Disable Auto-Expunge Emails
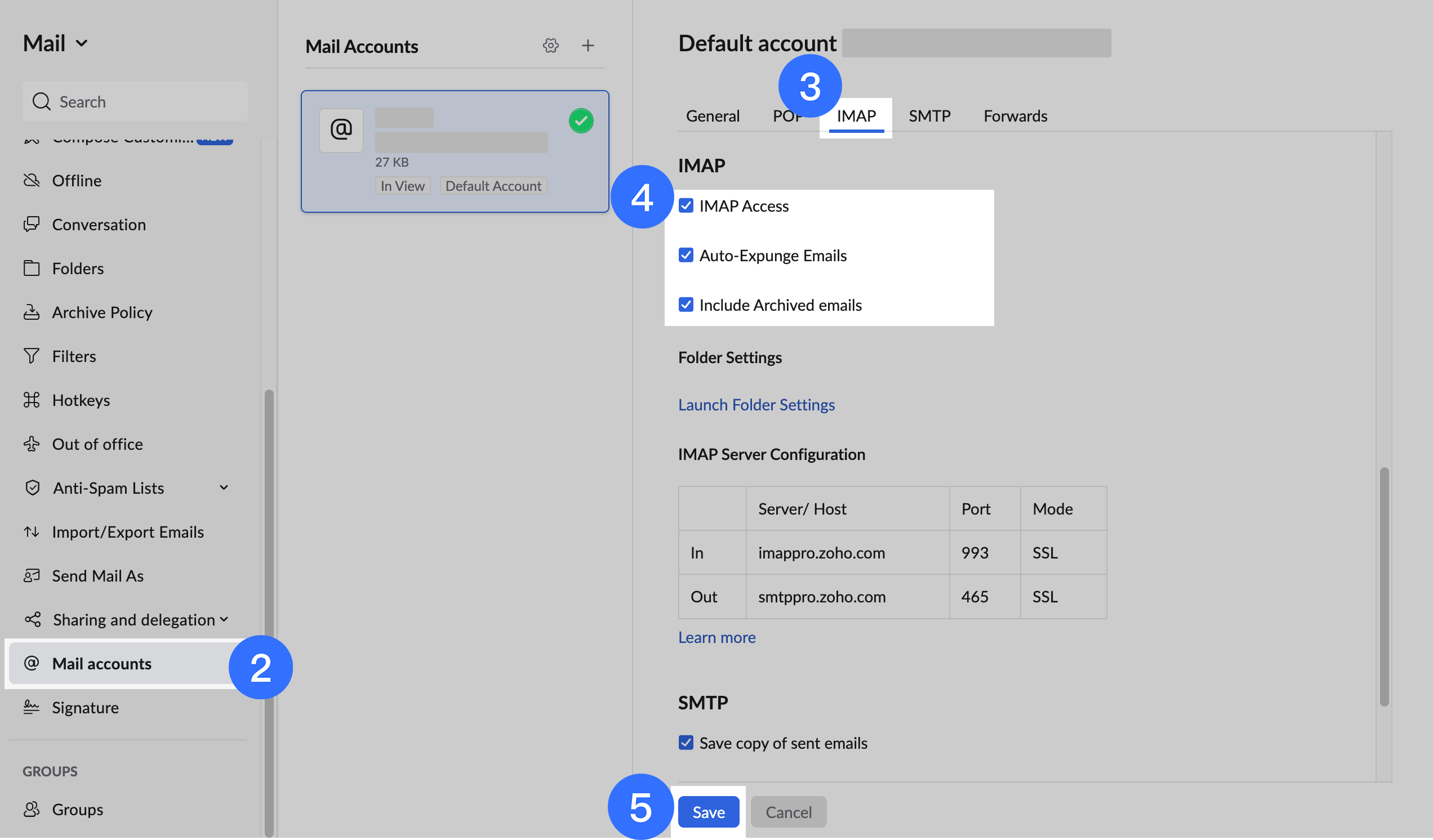This screenshot has width=1433, height=840. pyautogui.click(x=686, y=255)
